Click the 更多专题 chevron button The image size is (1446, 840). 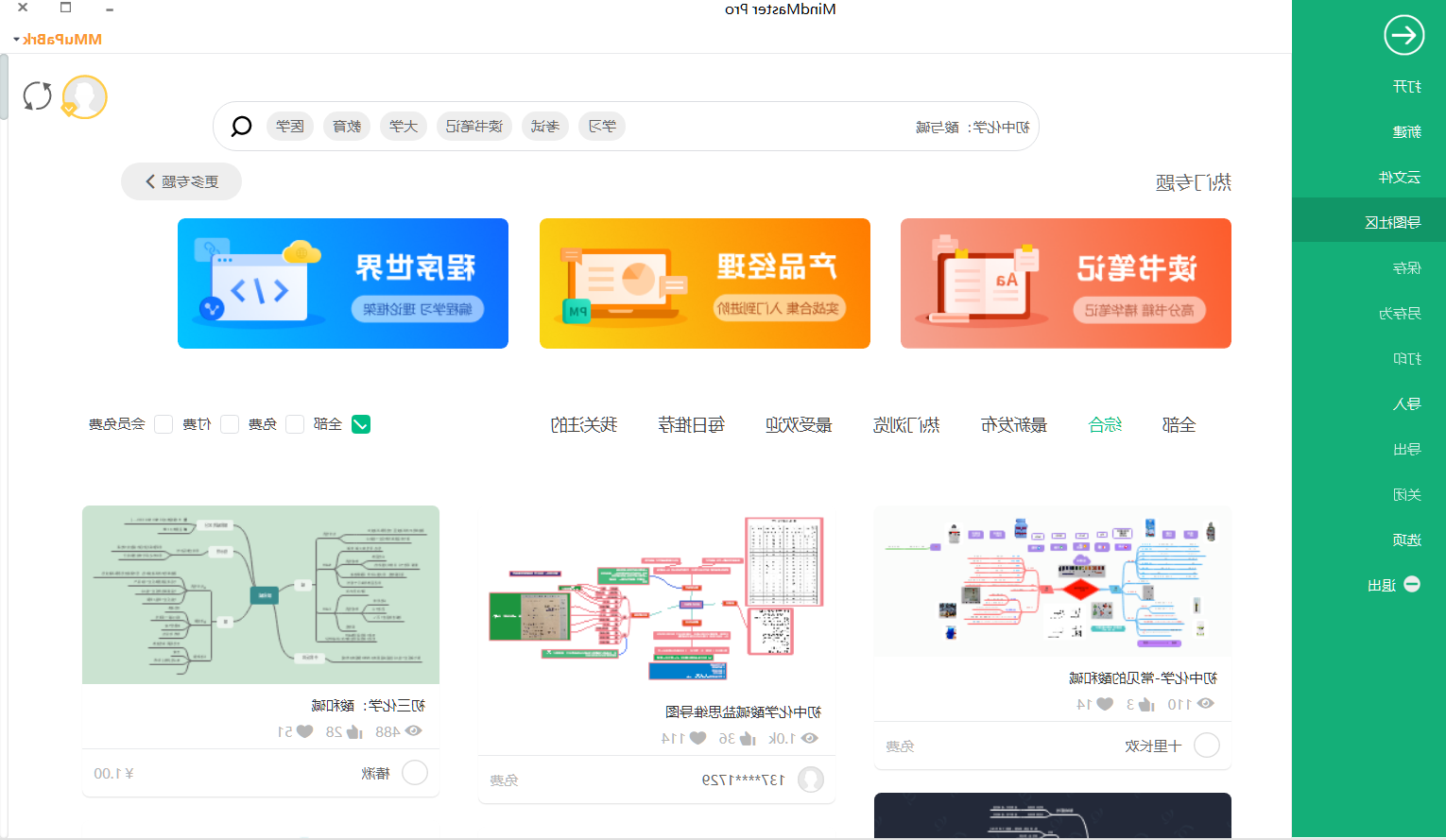[181, 181]
